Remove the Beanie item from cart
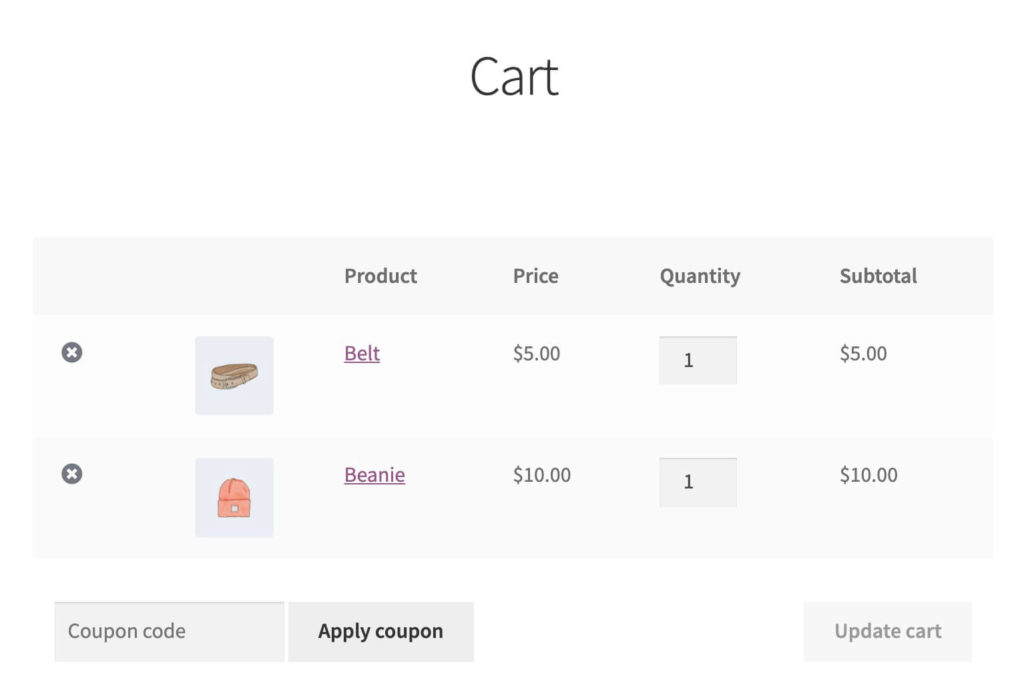1024x694 pixels. coord(72,474)
